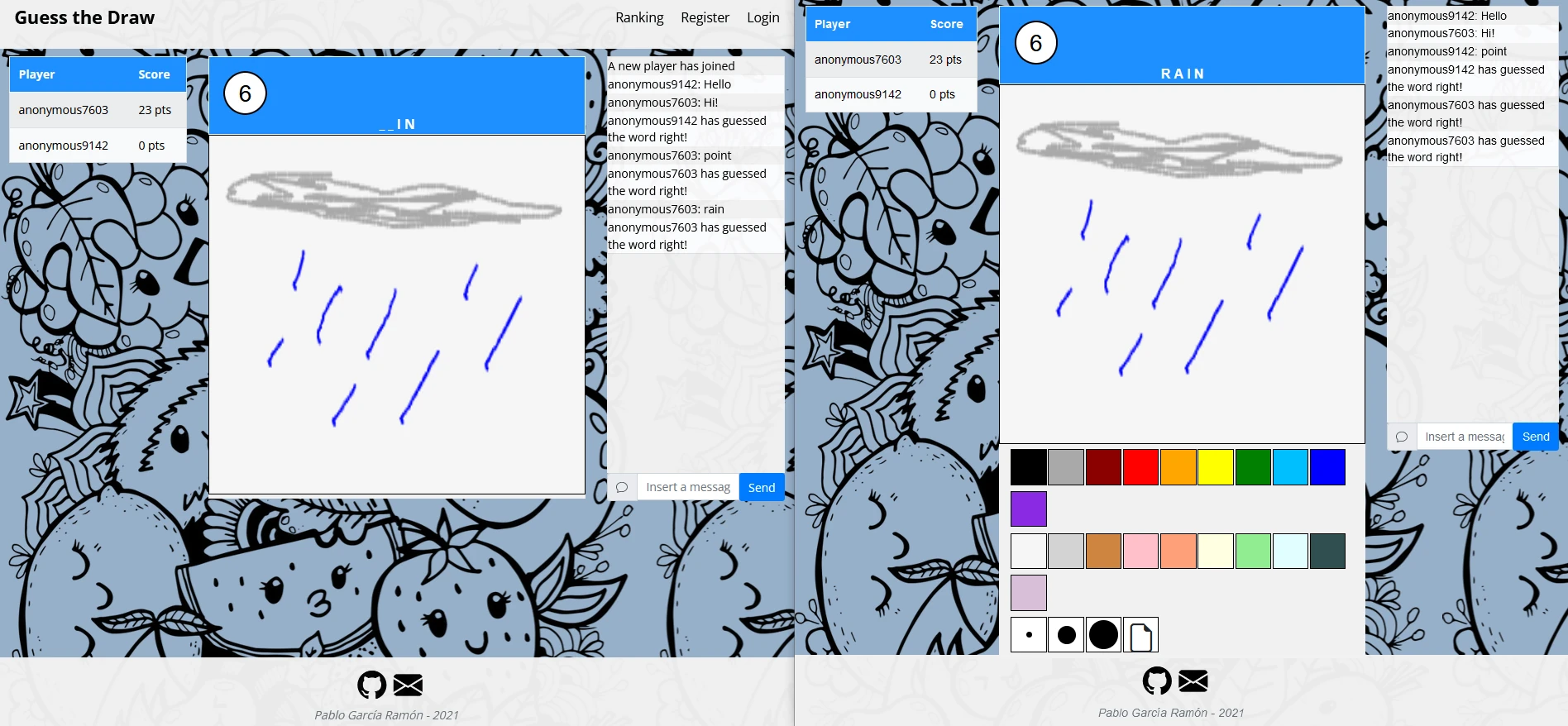
Task: Open the Login page
Action: [763, 17]
